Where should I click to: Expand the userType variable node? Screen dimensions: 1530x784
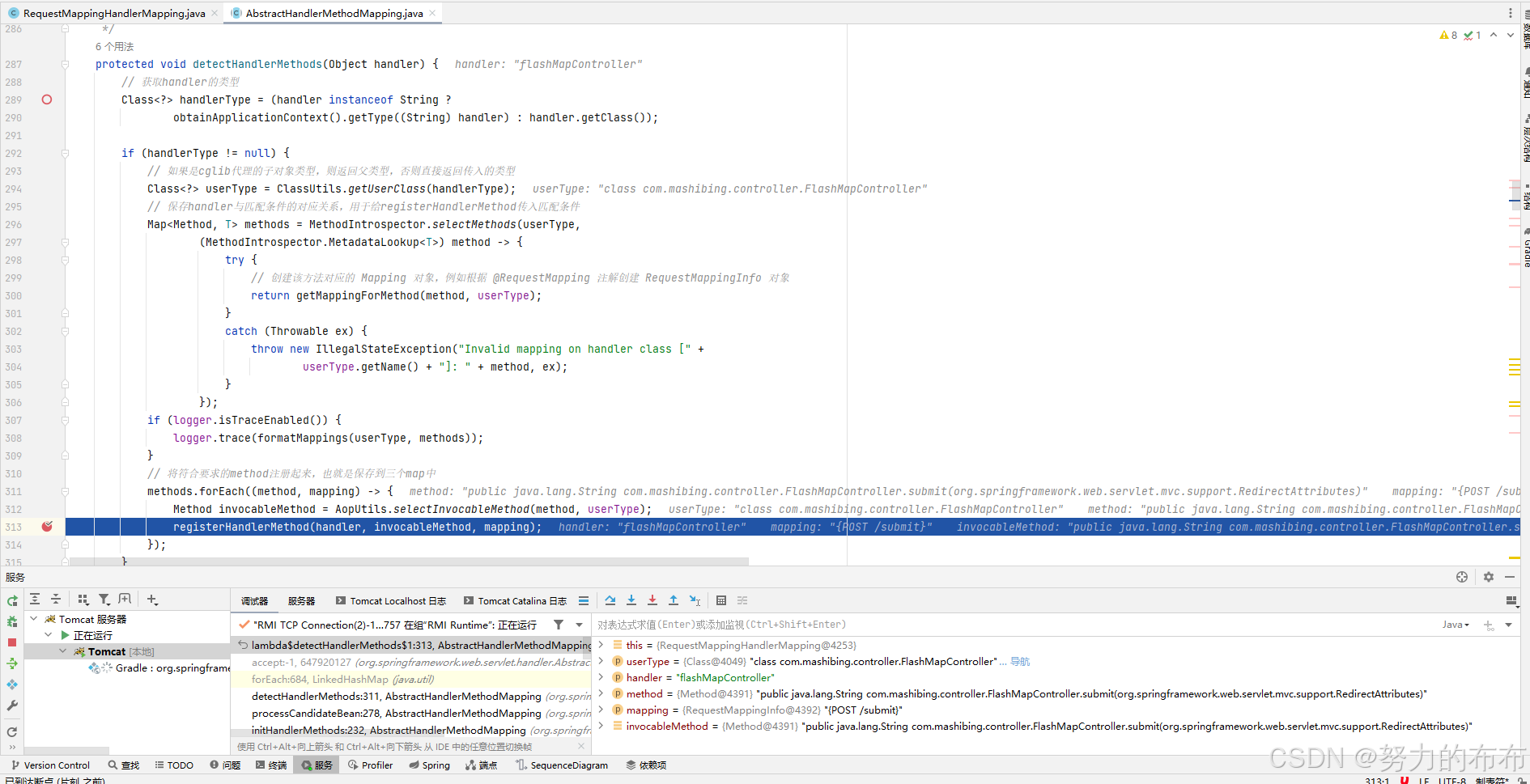(601, 661)
